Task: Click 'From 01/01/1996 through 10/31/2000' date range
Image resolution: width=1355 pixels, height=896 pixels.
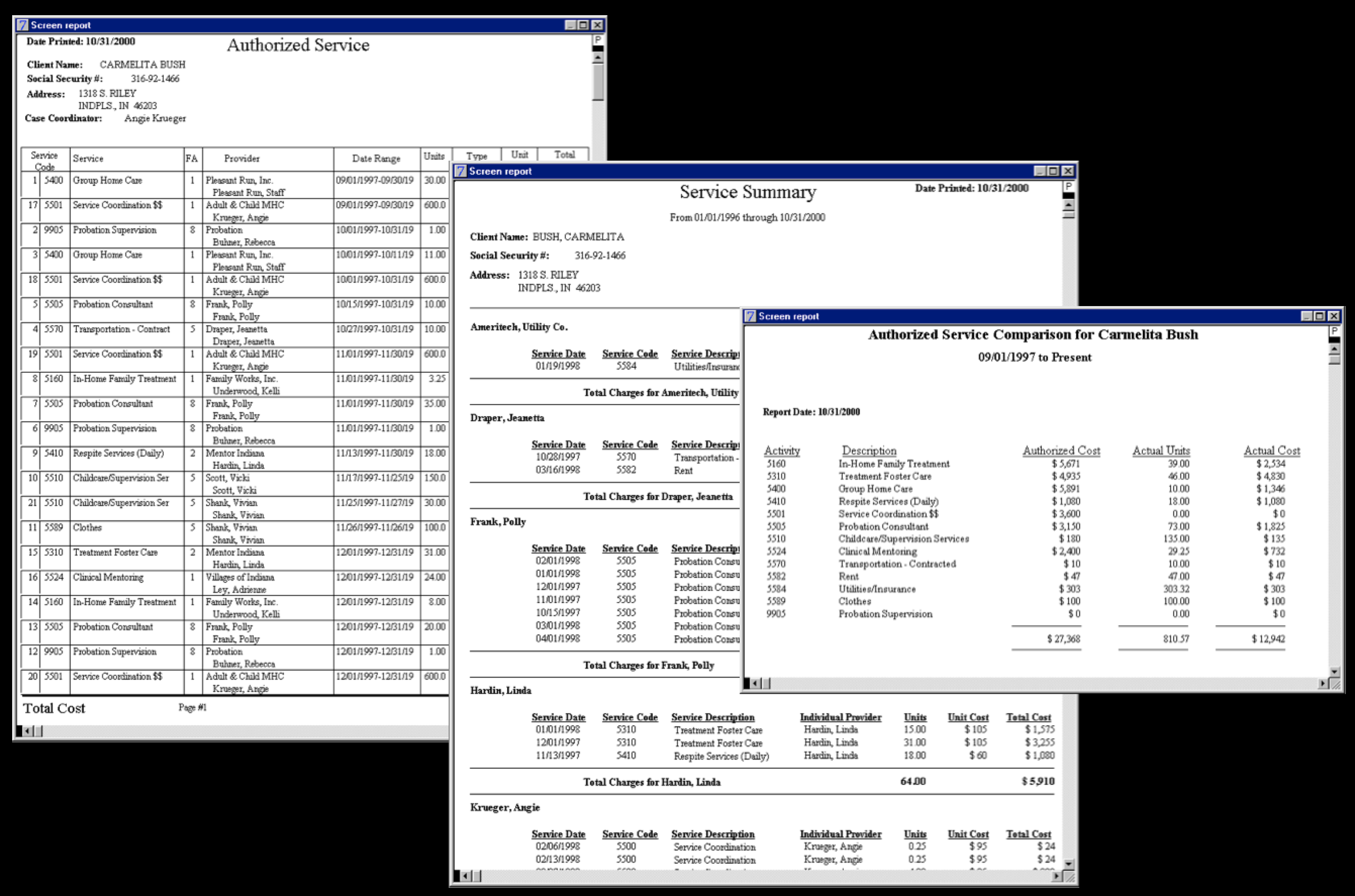Action: [748, 218]
